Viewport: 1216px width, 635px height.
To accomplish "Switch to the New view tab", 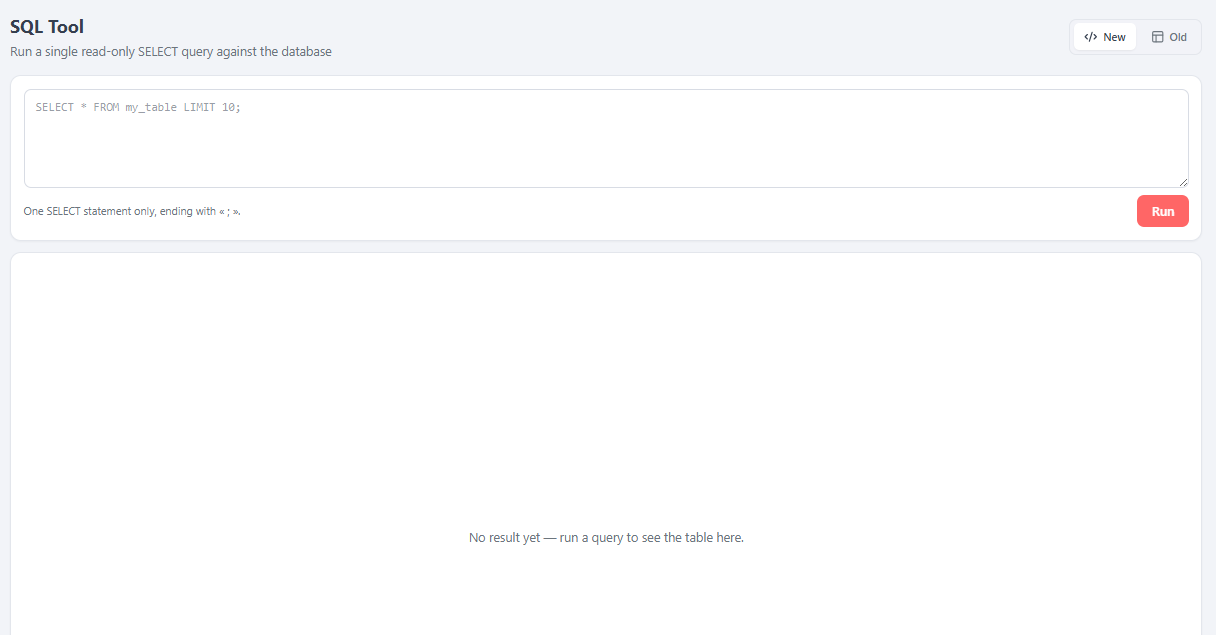I will pyautogui.click(x=1104, y=37).
